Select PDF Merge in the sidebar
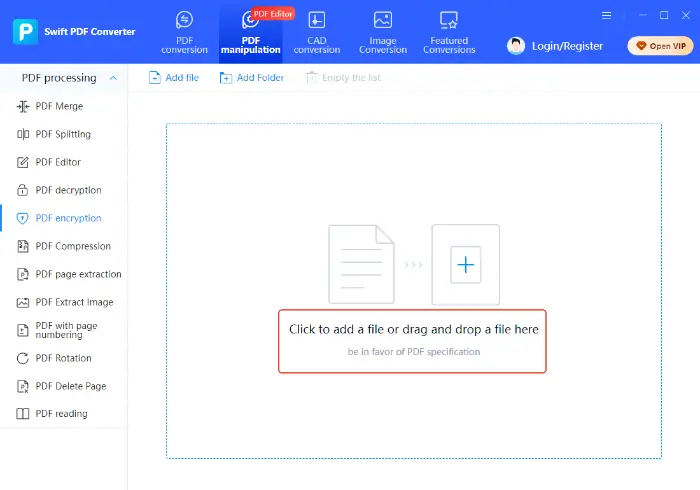 point(63,106)
